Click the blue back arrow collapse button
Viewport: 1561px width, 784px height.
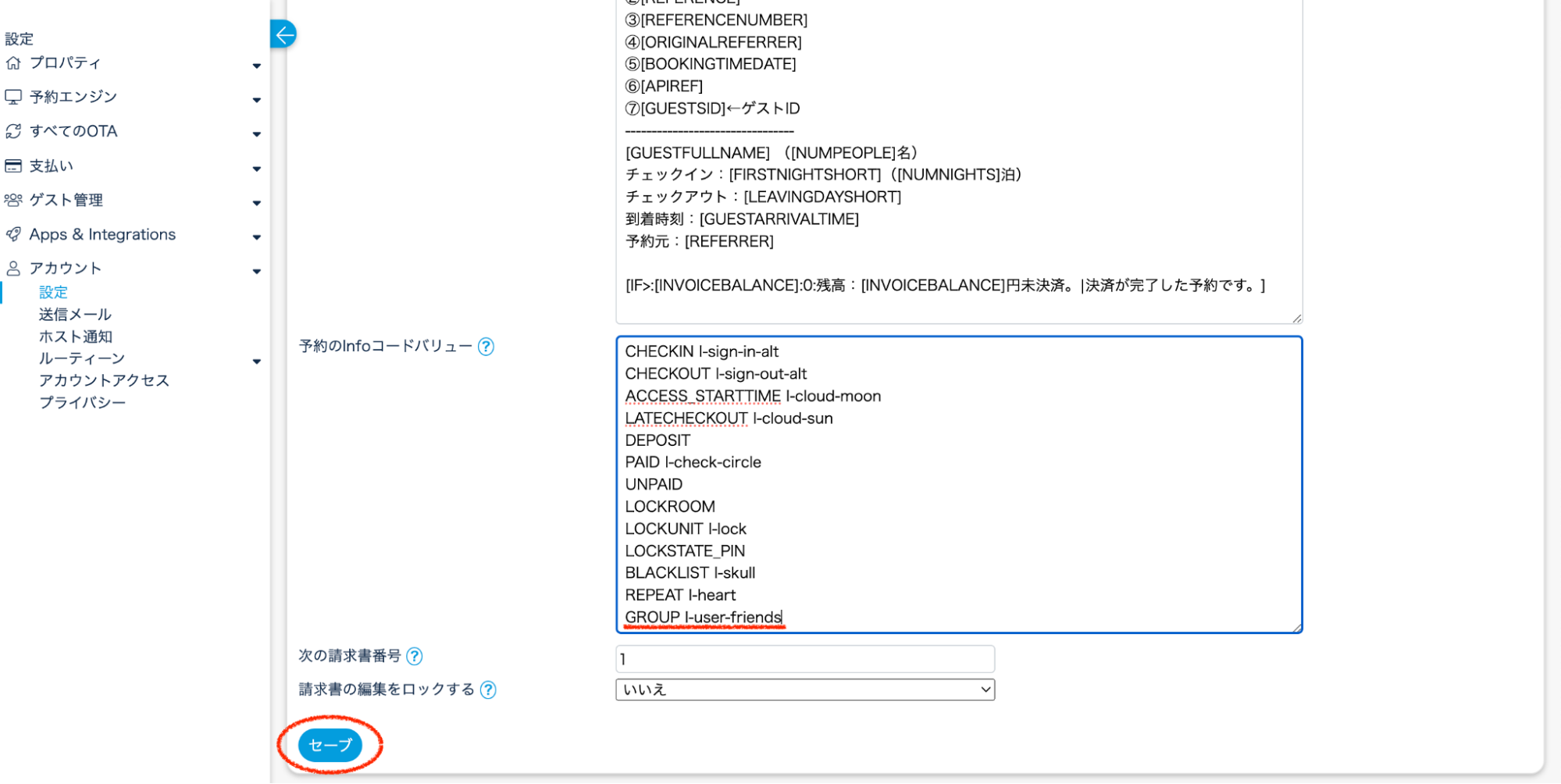pos(284,34)
